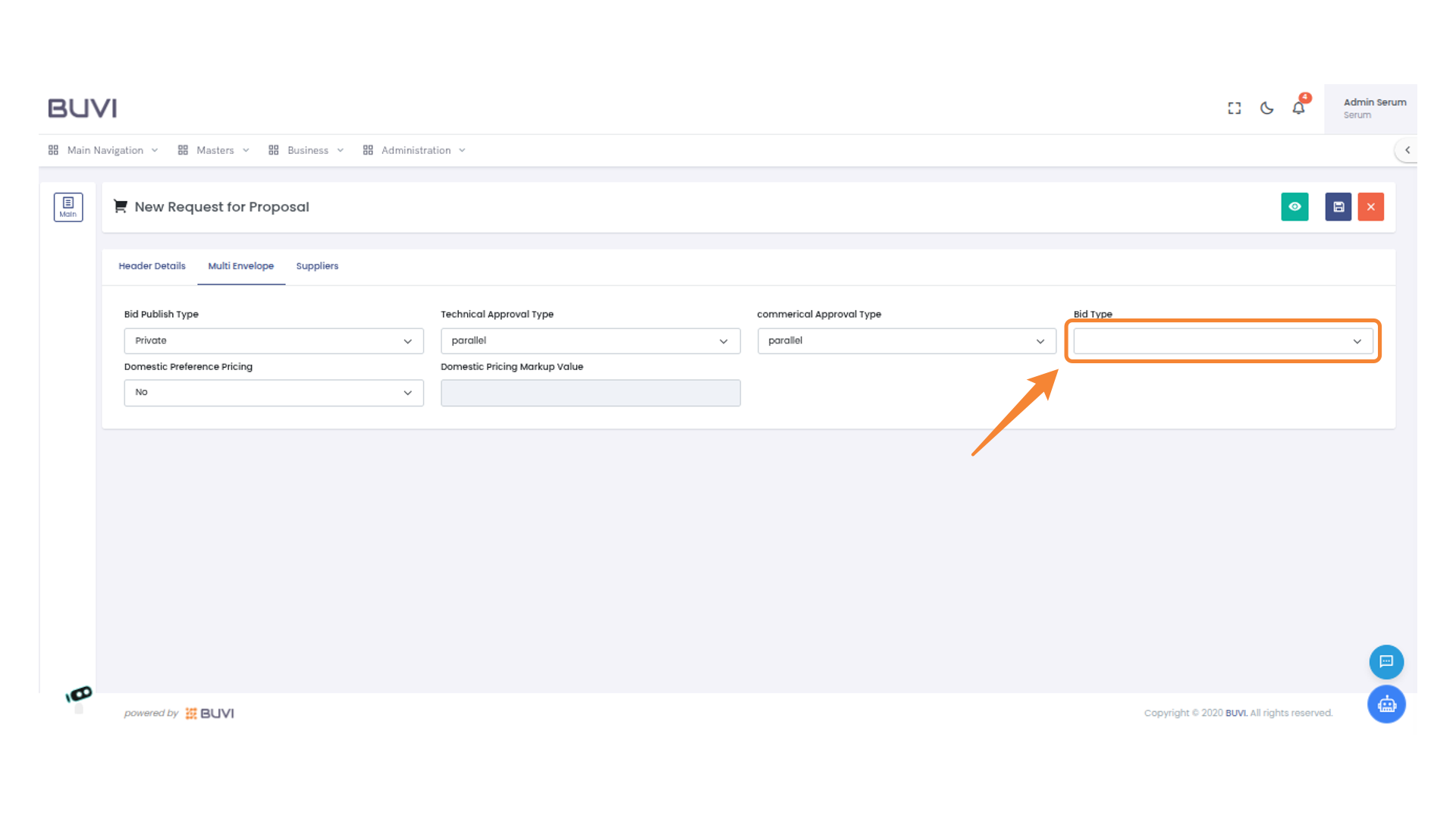This screenshot has height=819, width=1456.
Task: Click the Main sidebar panel icon
Action: point(68,206)
